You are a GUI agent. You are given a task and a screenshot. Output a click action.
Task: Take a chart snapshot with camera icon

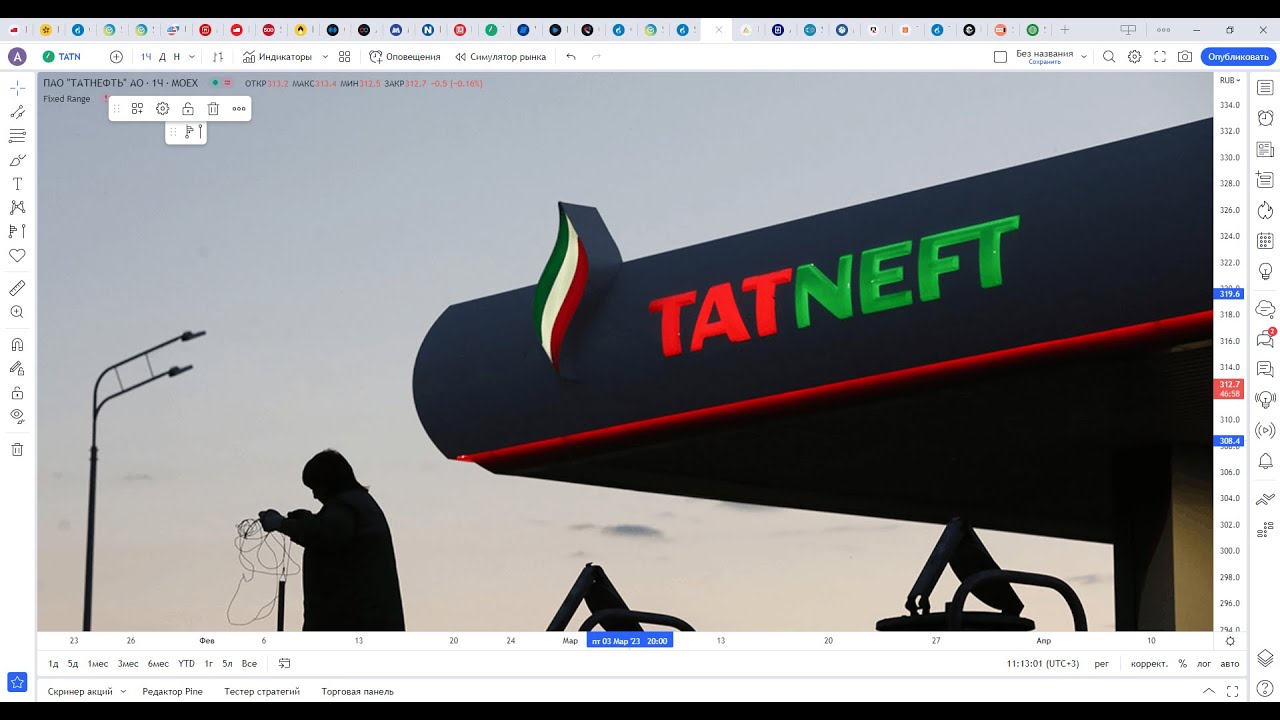pos(1185,57)
